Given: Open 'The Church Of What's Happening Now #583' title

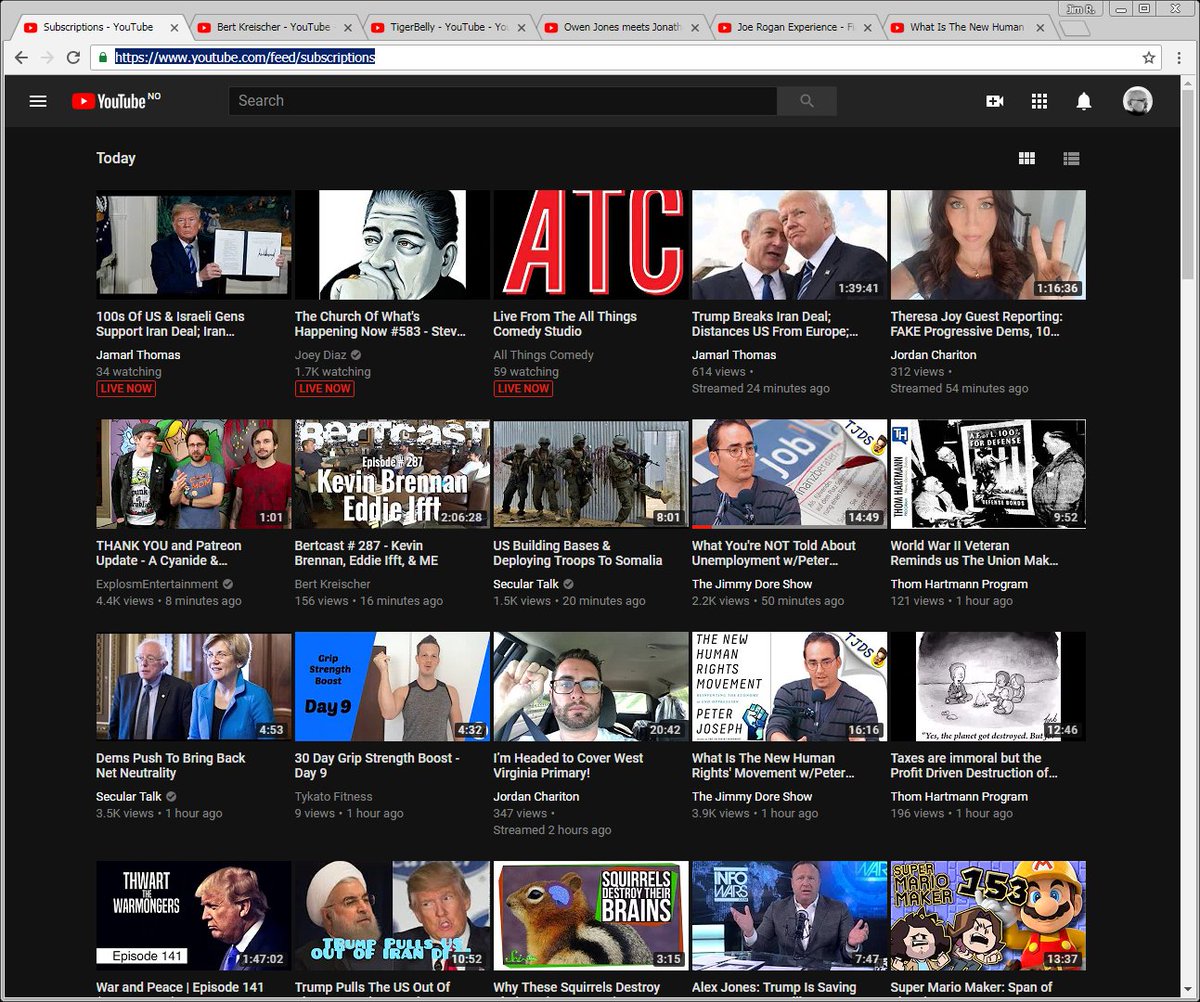Looking at the screenshot, I should coord(380,324).
